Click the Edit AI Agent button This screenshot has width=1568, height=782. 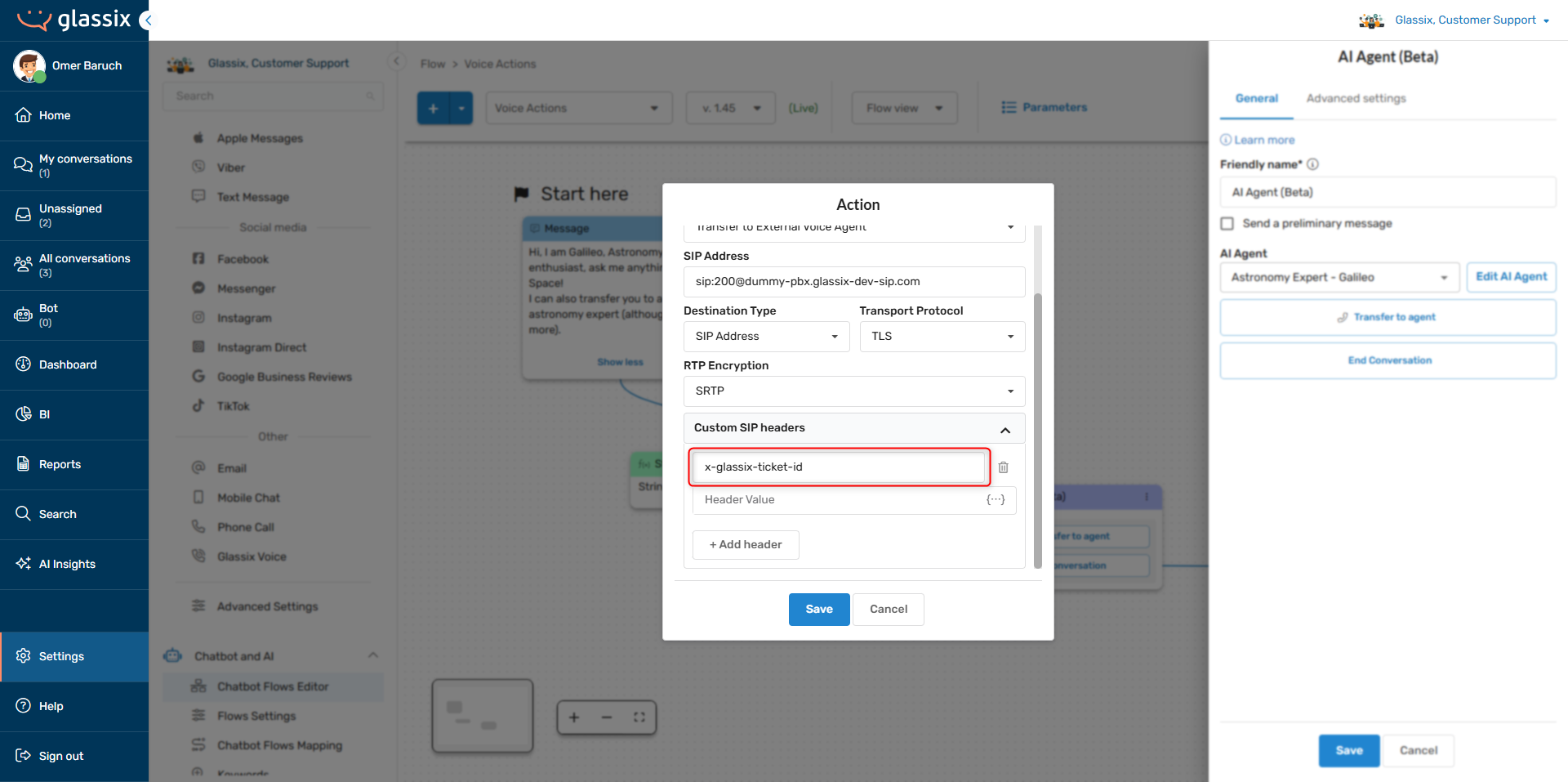coord(1511,277)
